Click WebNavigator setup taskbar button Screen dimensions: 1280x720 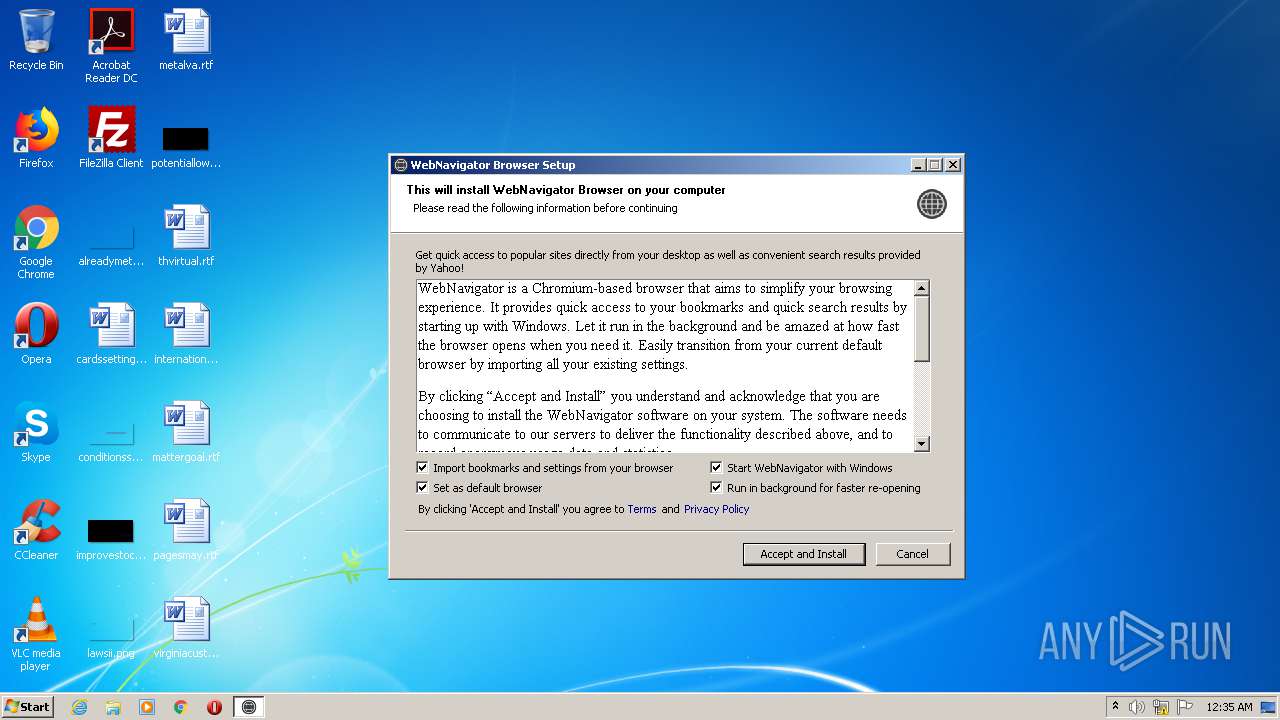[x=249, y=707]
